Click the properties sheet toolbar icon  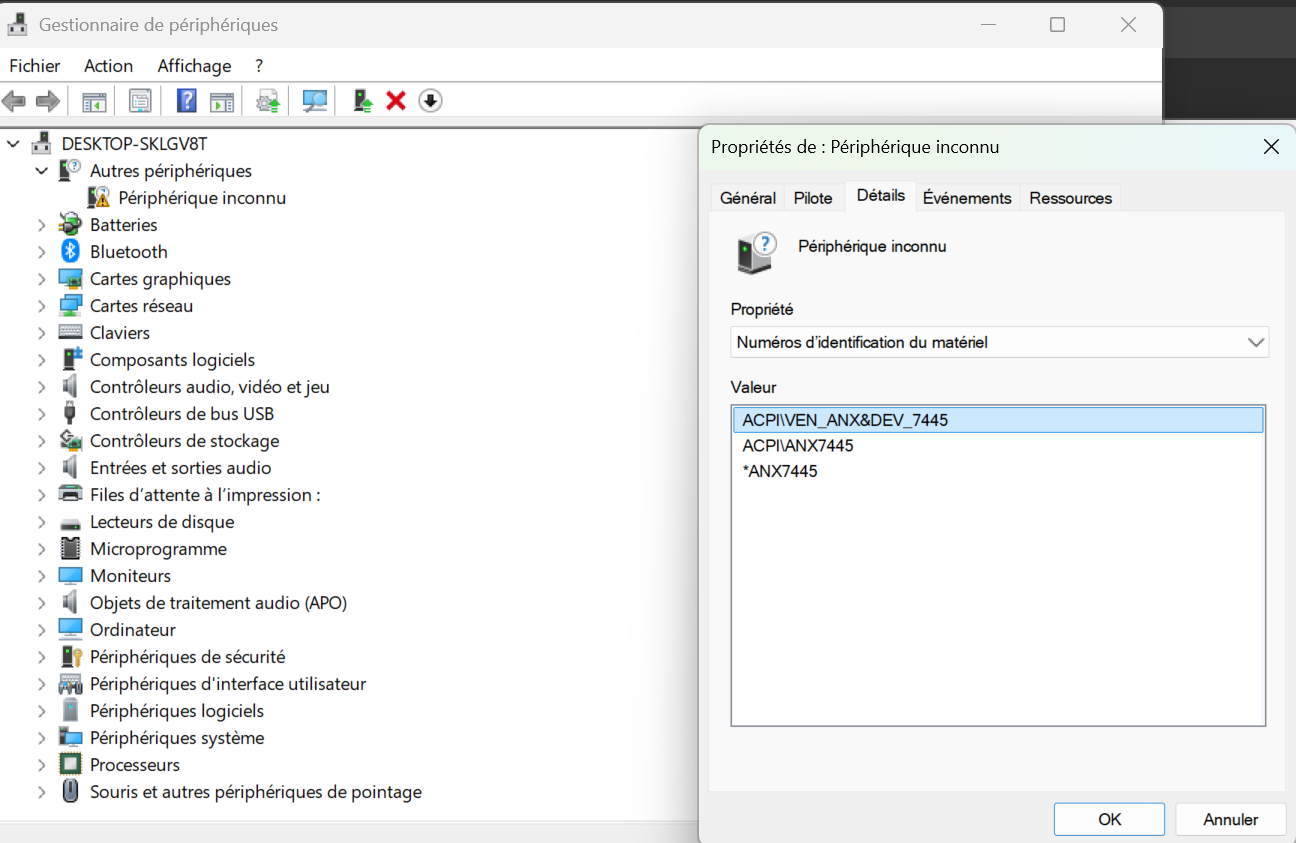pyautogui.click(x=140, y=101)
